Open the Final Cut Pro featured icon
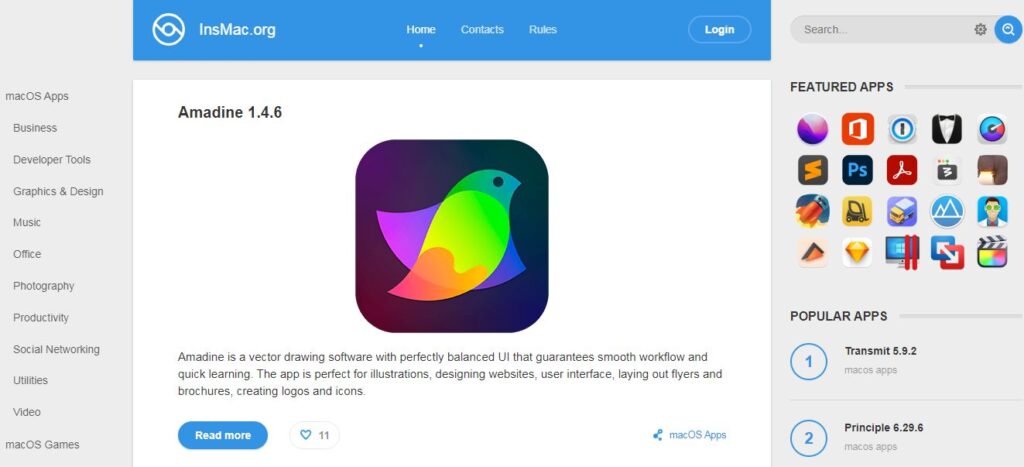 (992, 252)
